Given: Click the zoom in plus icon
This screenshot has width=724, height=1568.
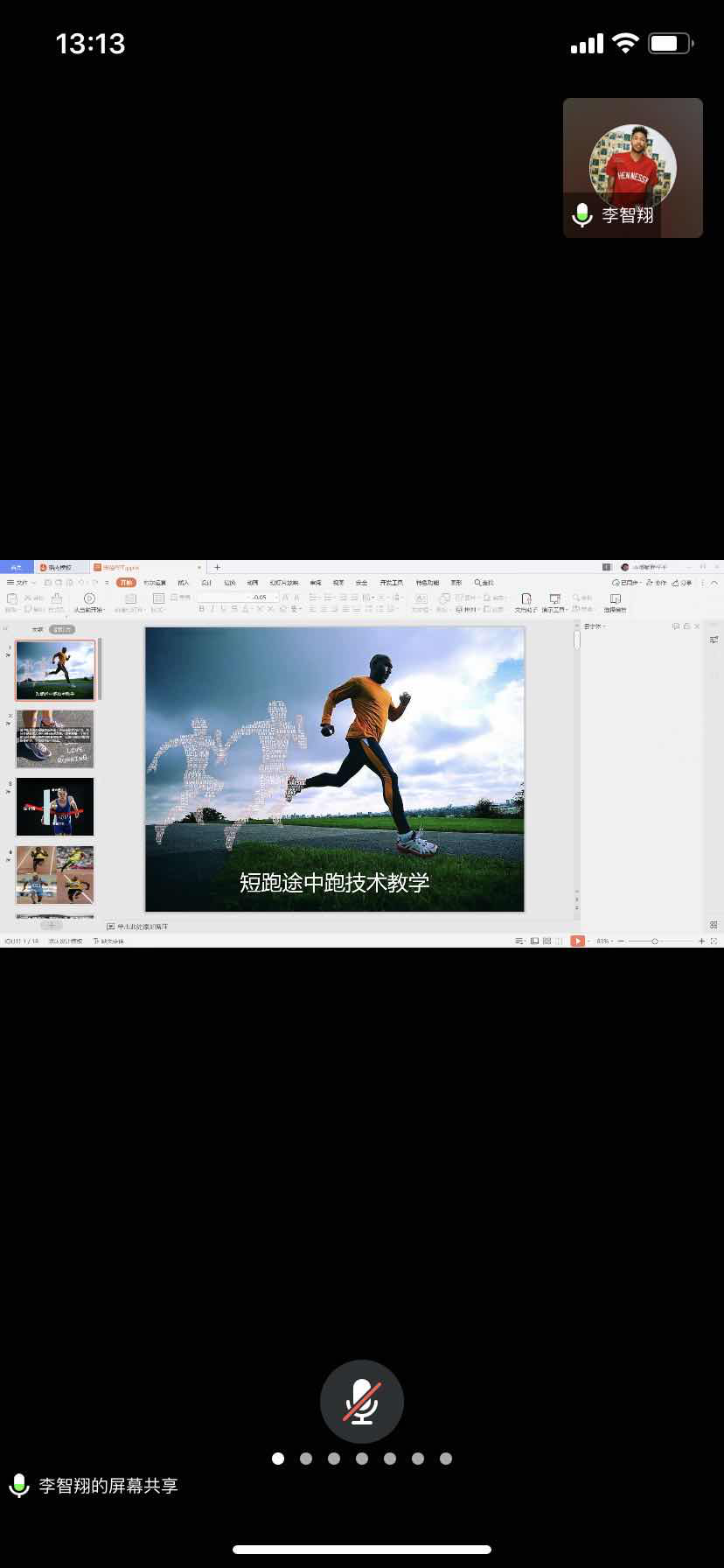Looking at the screenshot, I should tap(701, 941).
